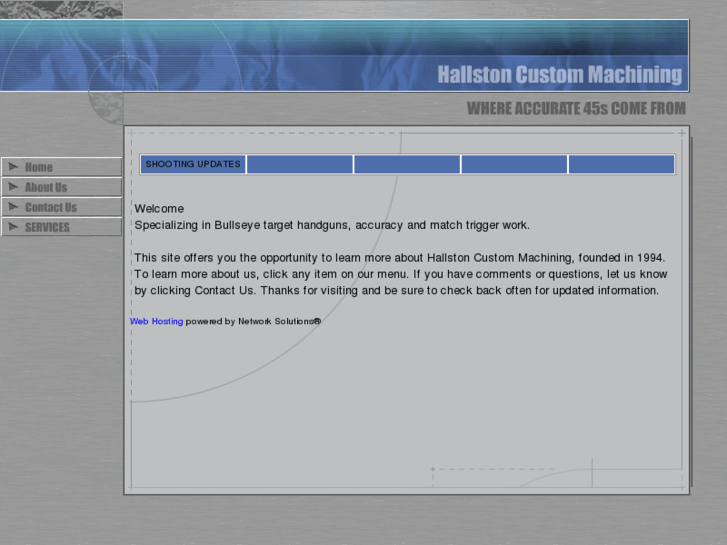Click the Welcome heading text

click(159, 209)
